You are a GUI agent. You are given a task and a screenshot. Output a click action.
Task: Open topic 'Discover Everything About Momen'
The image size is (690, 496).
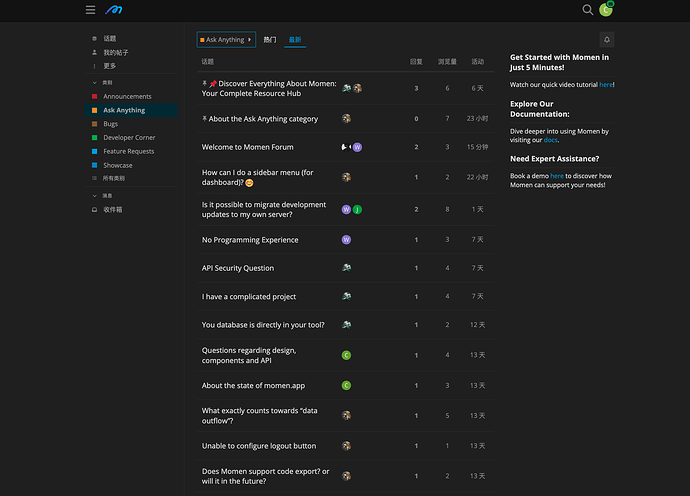pyautogui.click(x=269, y=88)
